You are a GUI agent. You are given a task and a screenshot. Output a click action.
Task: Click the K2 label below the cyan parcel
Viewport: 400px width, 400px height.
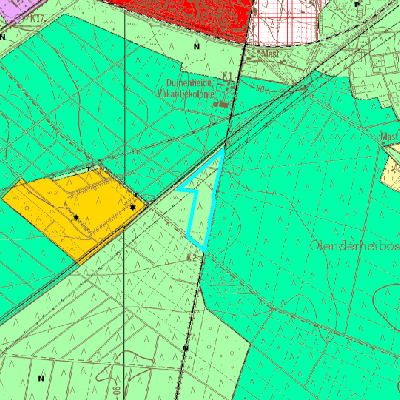(190, 256)
